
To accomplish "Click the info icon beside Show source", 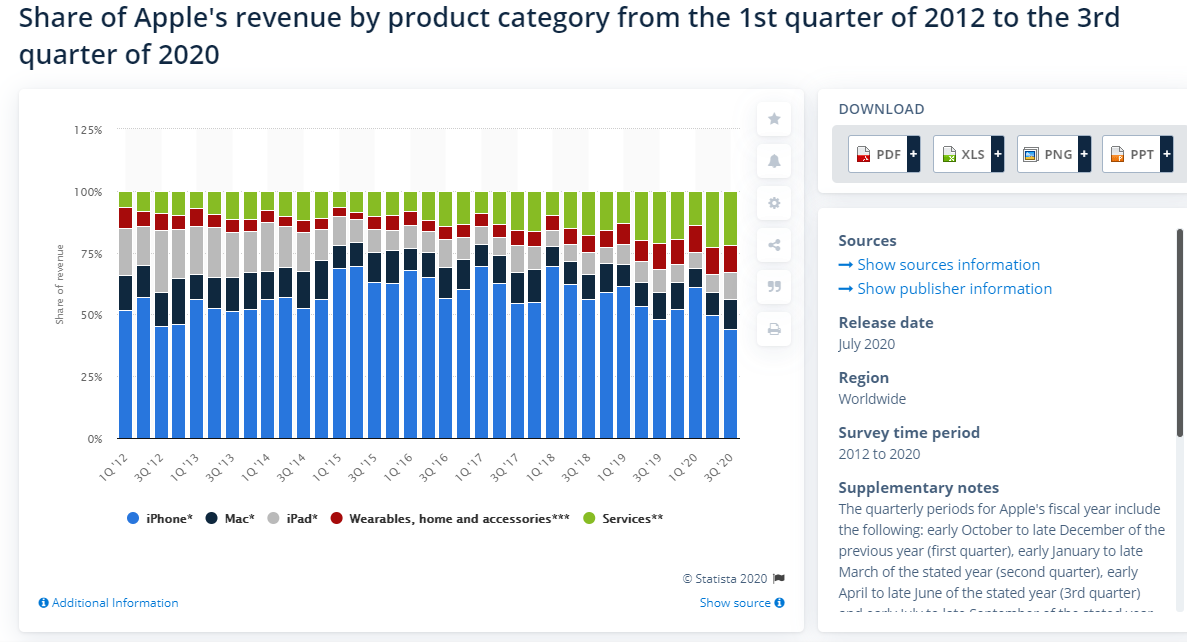I will click(780, 603).
